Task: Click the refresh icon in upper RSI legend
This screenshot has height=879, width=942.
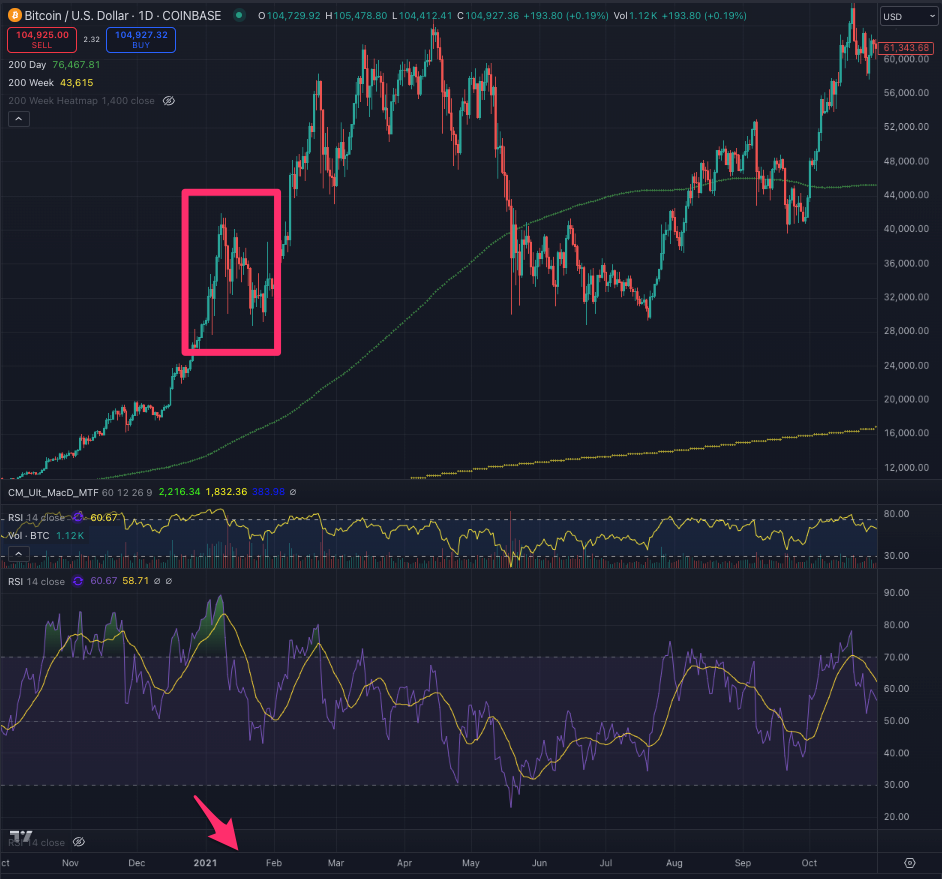Action: click(x=77, y=517)
